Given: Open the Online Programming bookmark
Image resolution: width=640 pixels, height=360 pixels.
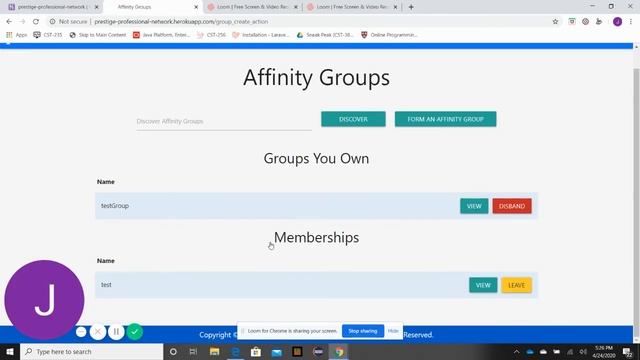Looking at the screenshot, I should 389,35.
